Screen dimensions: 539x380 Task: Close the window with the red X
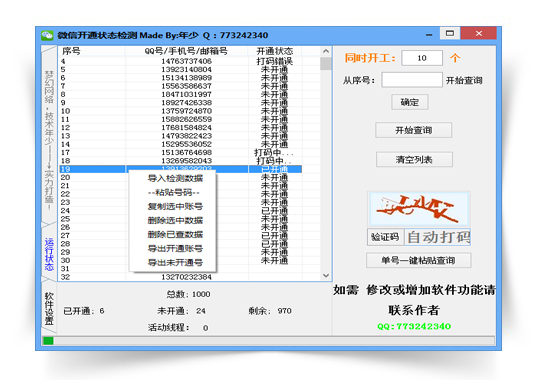tap(479, 33)
